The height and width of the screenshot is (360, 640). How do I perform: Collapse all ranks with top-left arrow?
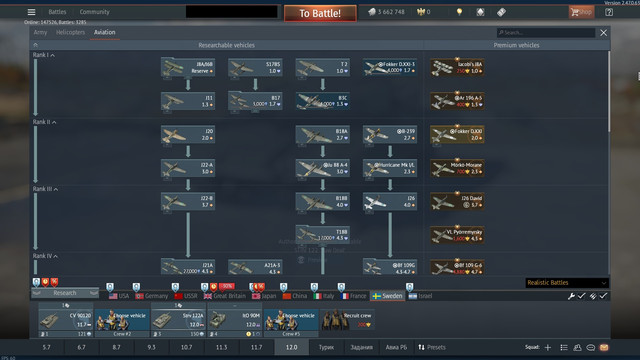click(36, 45)
